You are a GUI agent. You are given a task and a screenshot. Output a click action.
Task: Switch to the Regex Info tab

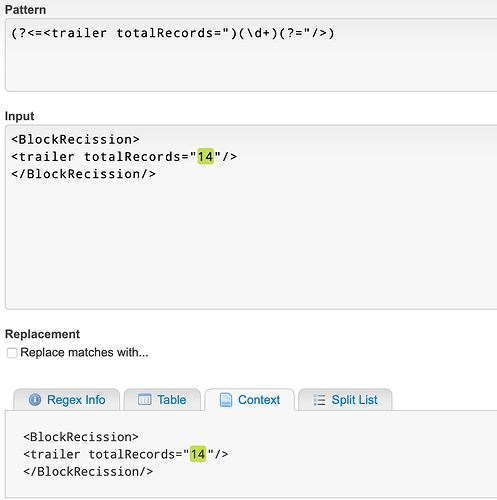67,399
